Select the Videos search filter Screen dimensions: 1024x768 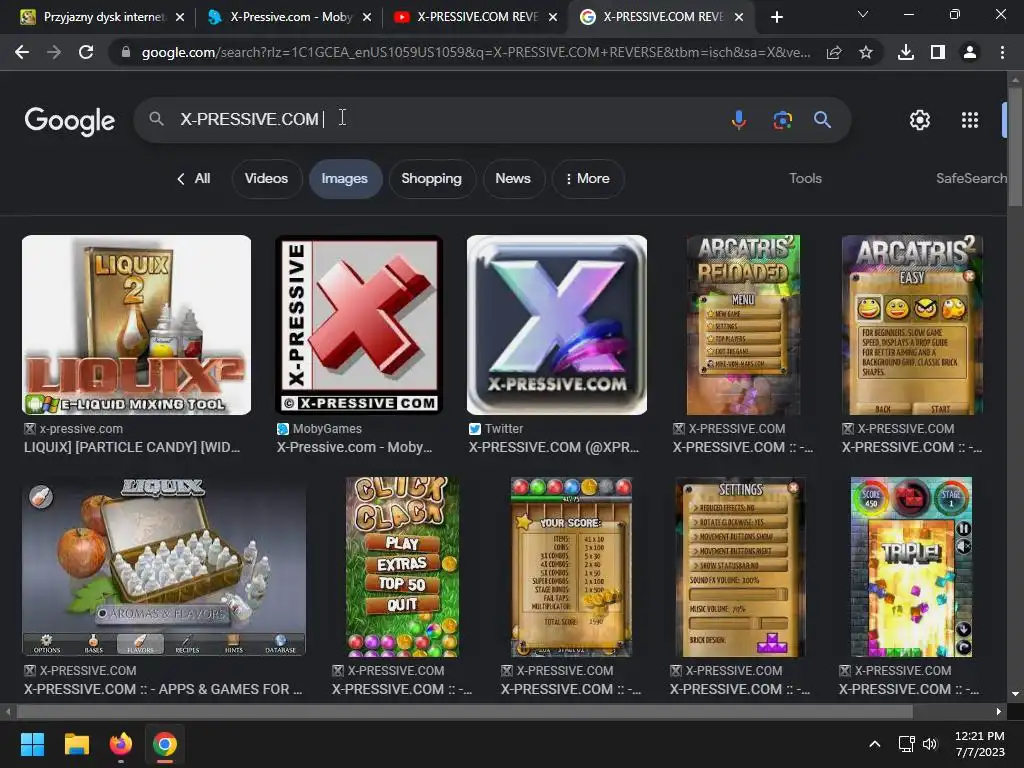point(266,178)
